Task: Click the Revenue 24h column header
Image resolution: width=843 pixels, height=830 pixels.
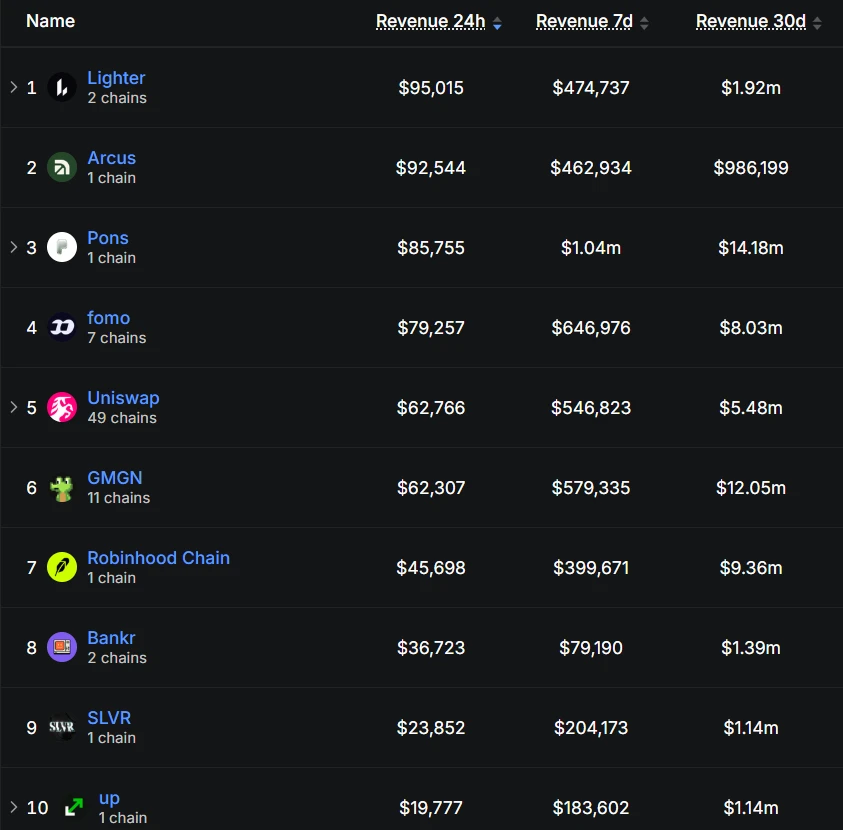Action: (431, 22)
